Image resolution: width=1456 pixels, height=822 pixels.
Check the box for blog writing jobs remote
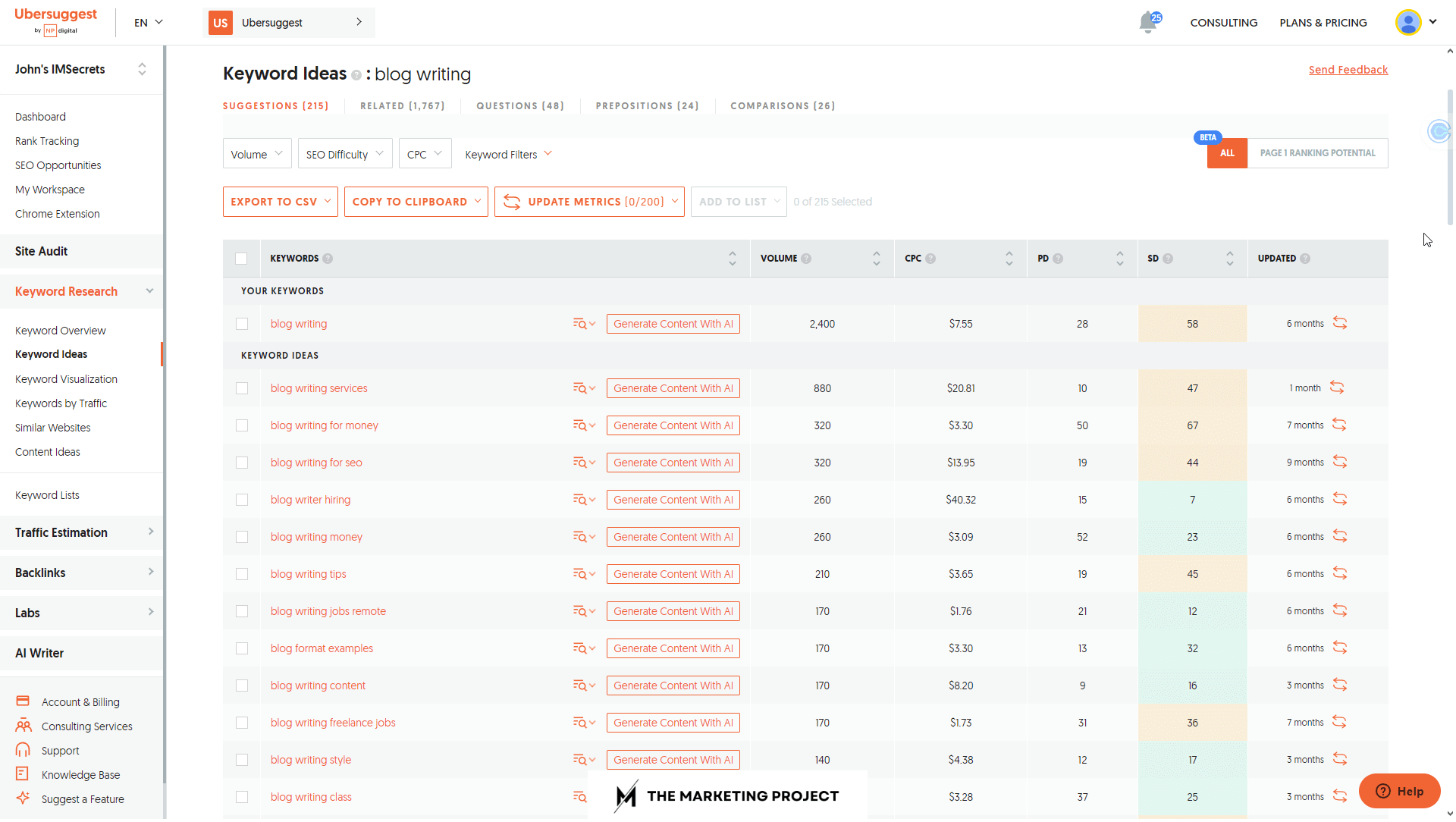click(x=242, y=611)
